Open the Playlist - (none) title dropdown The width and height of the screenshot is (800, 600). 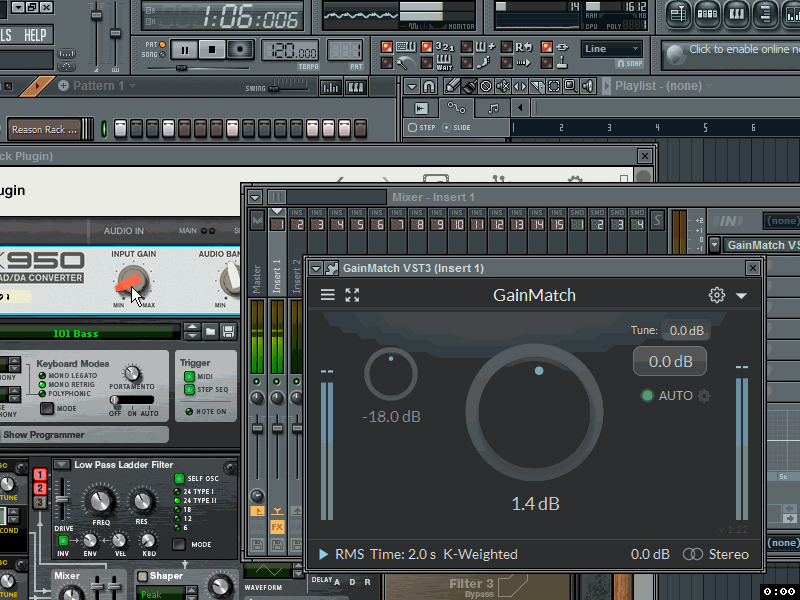(x=664, y=86)
